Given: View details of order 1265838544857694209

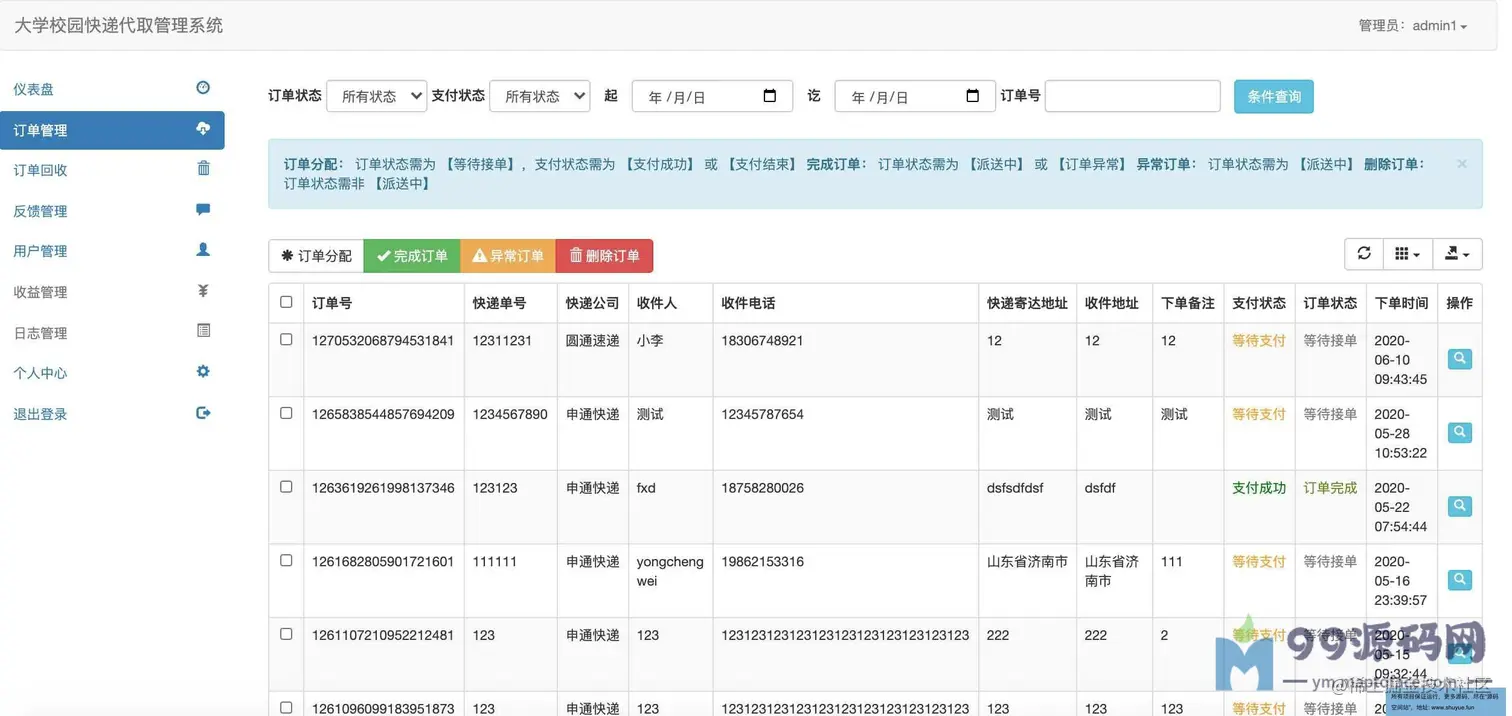Looking at the screenshot, I should (x=1460, y=433).
